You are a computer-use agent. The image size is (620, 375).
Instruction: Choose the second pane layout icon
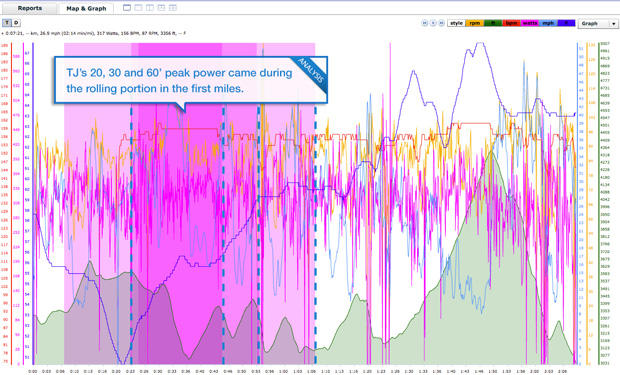(138, 8)
